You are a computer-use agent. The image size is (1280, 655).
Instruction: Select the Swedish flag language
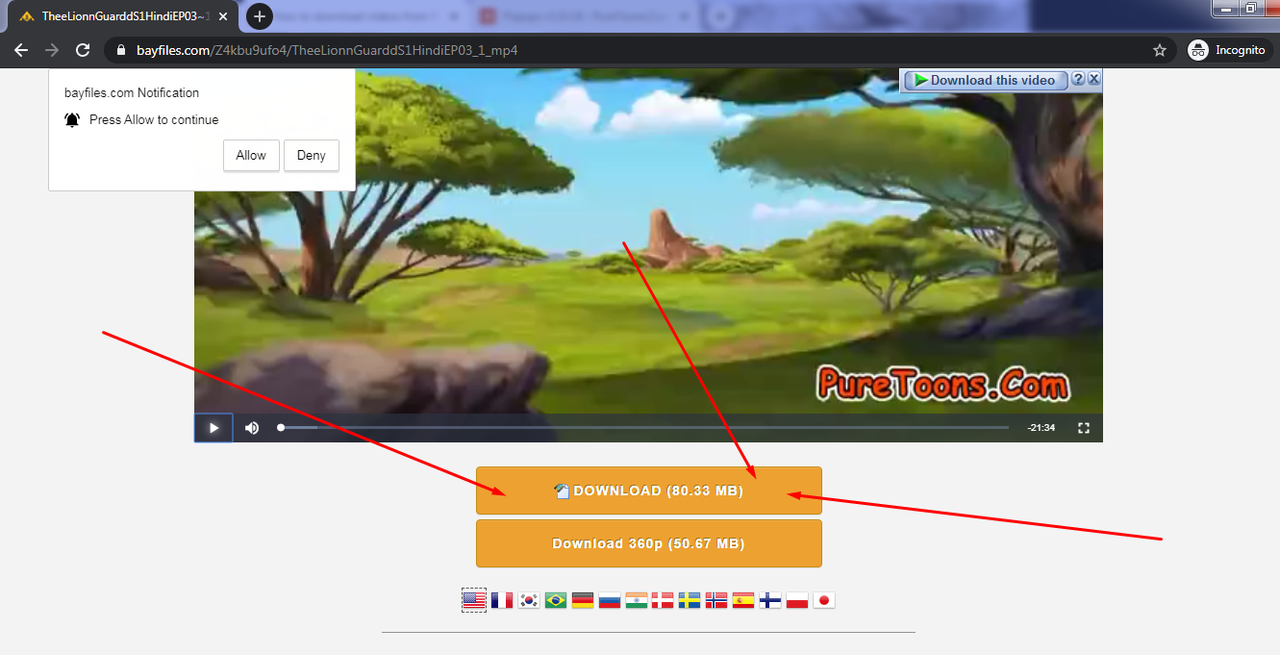coord(690,600)
